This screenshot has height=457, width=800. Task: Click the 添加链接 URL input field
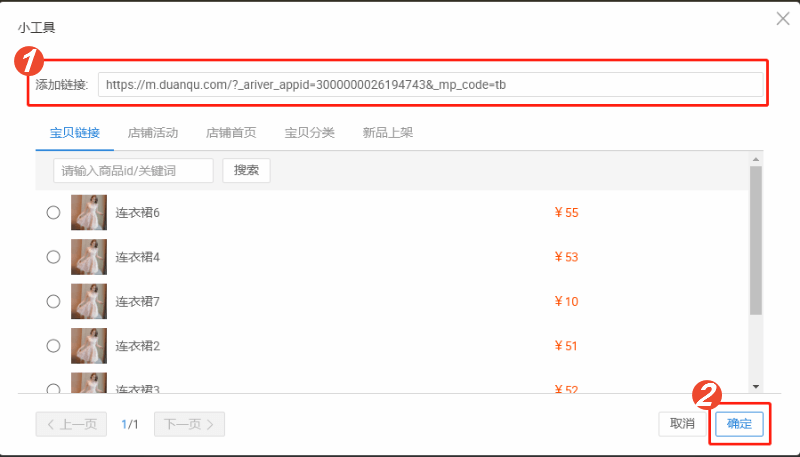[431, 85]
